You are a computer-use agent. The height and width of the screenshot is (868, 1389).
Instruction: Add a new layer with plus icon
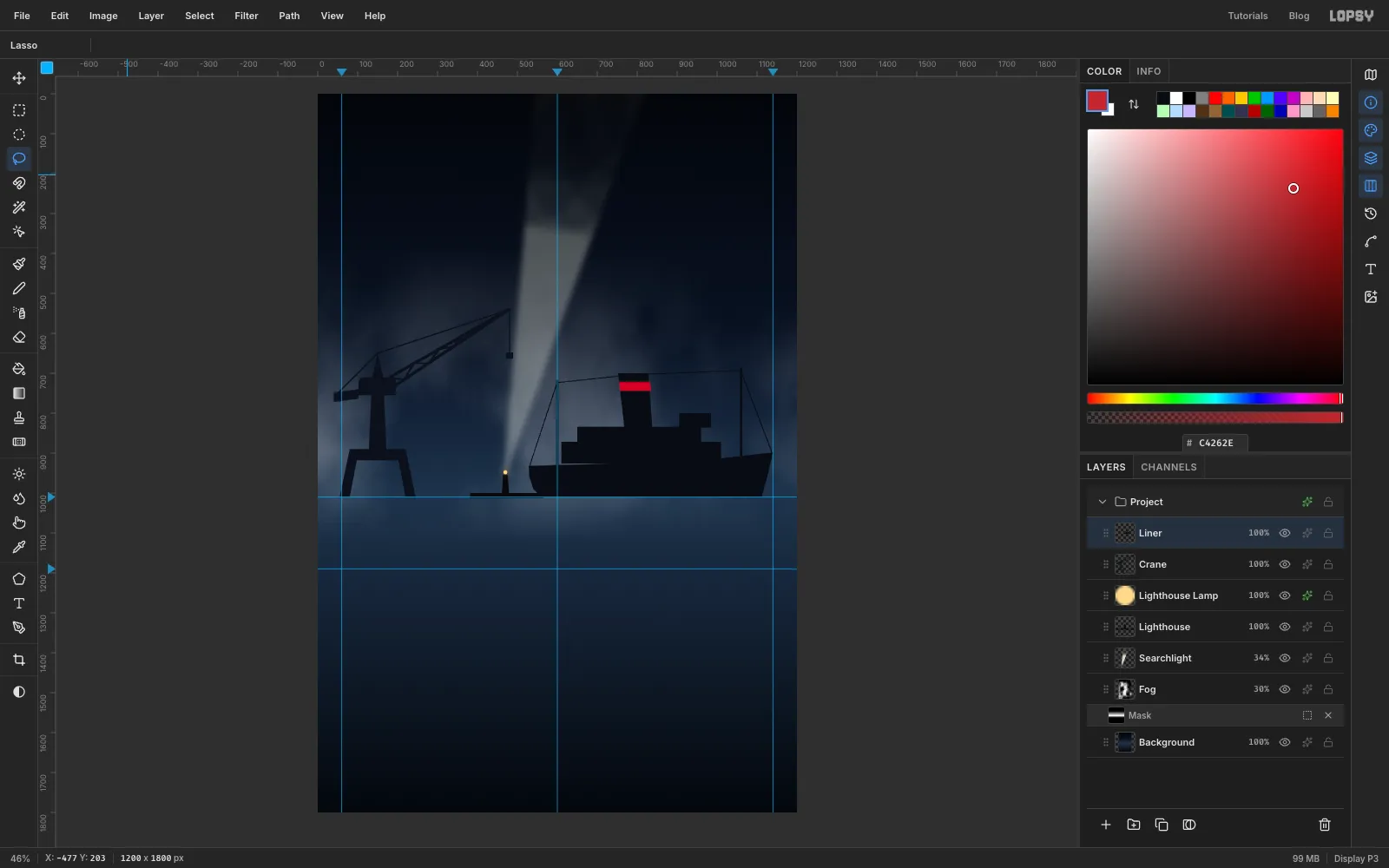click(1106, 825)
